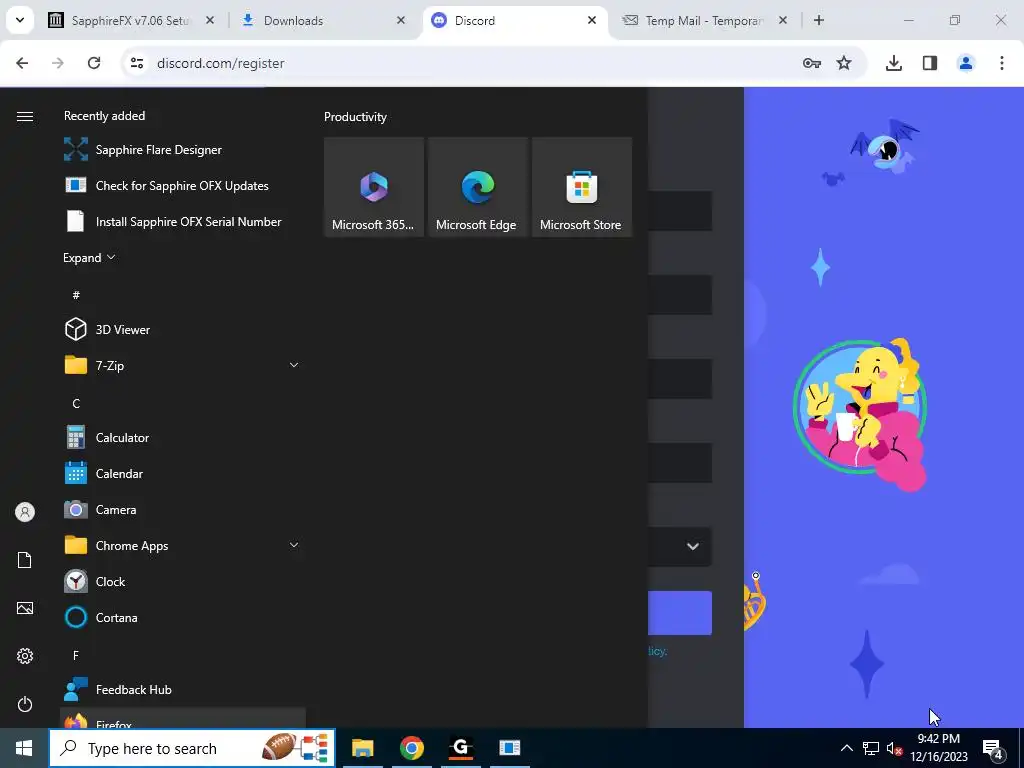Screen dimensions: 1024x768
Task: Click the F letter section header
Action: coord(76,655)
